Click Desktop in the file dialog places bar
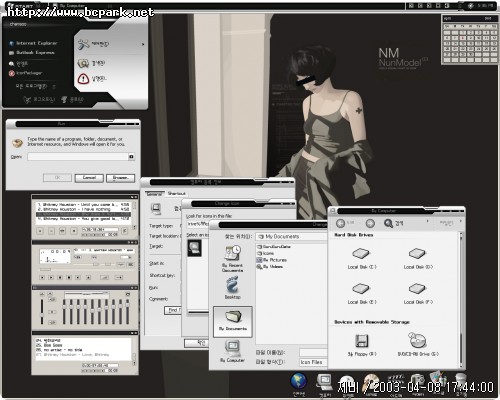Image resolution: width=500 pixels, height=400 pixels. (x=232, y=288)
